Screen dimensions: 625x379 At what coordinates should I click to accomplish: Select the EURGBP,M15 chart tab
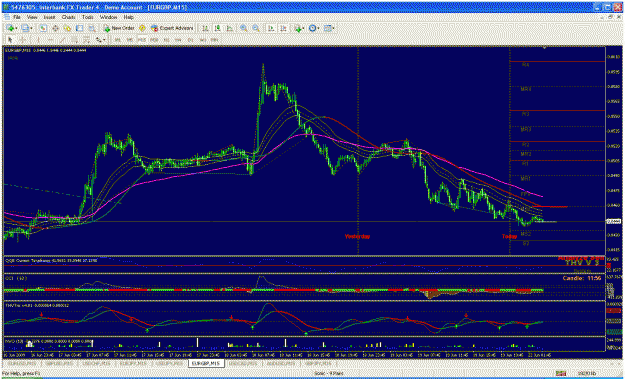coord(206,363)
